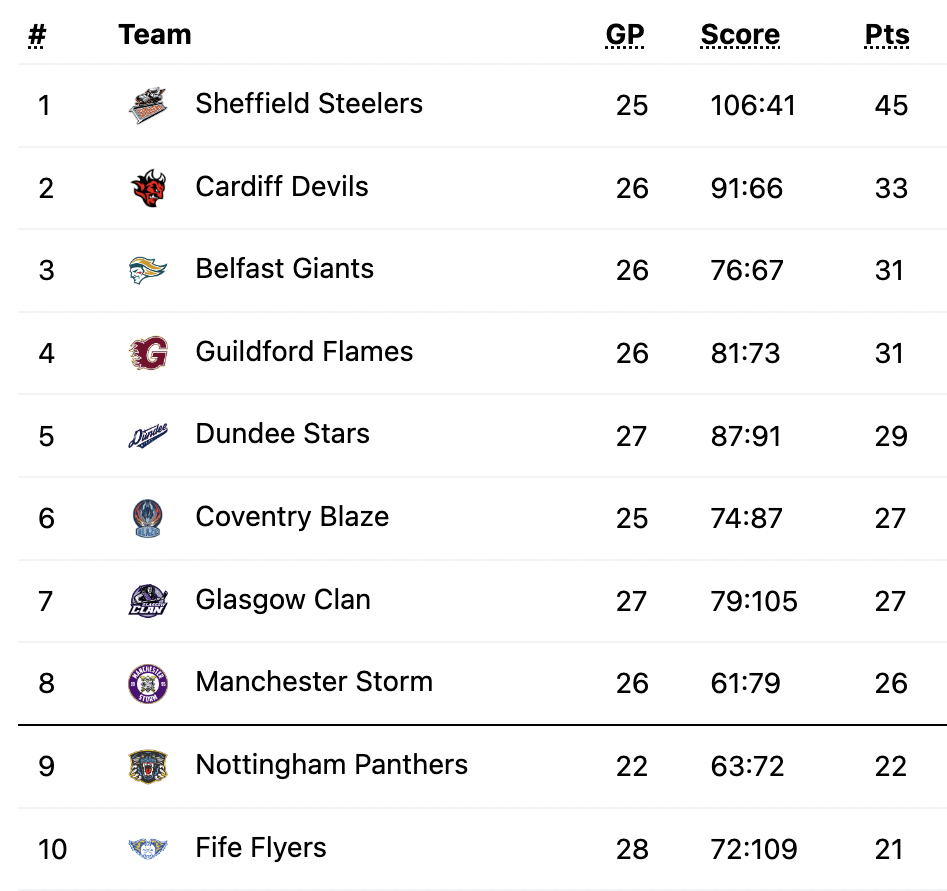Sort table by Pts column header

[x=887, y=34]
